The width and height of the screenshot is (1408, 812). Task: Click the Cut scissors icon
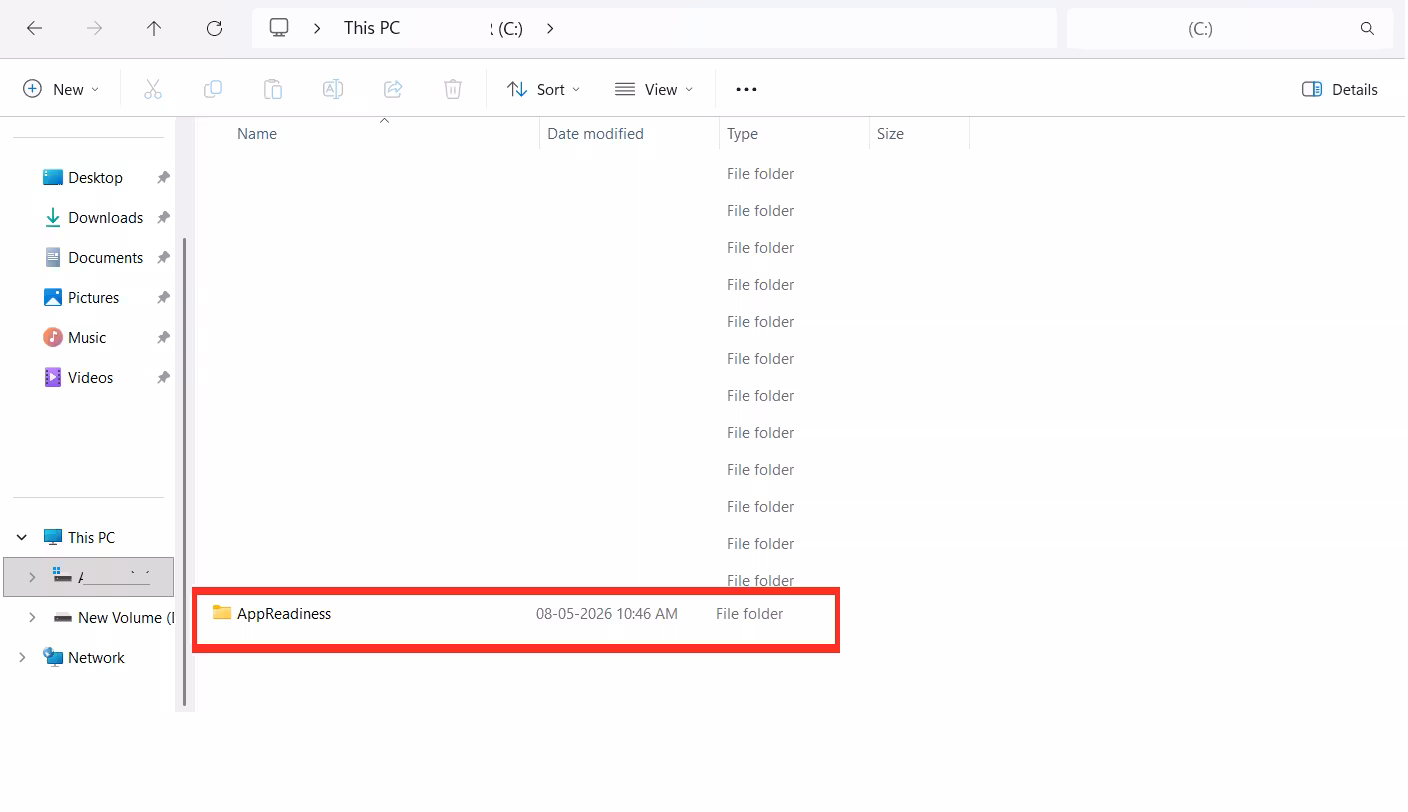[153, 89]
